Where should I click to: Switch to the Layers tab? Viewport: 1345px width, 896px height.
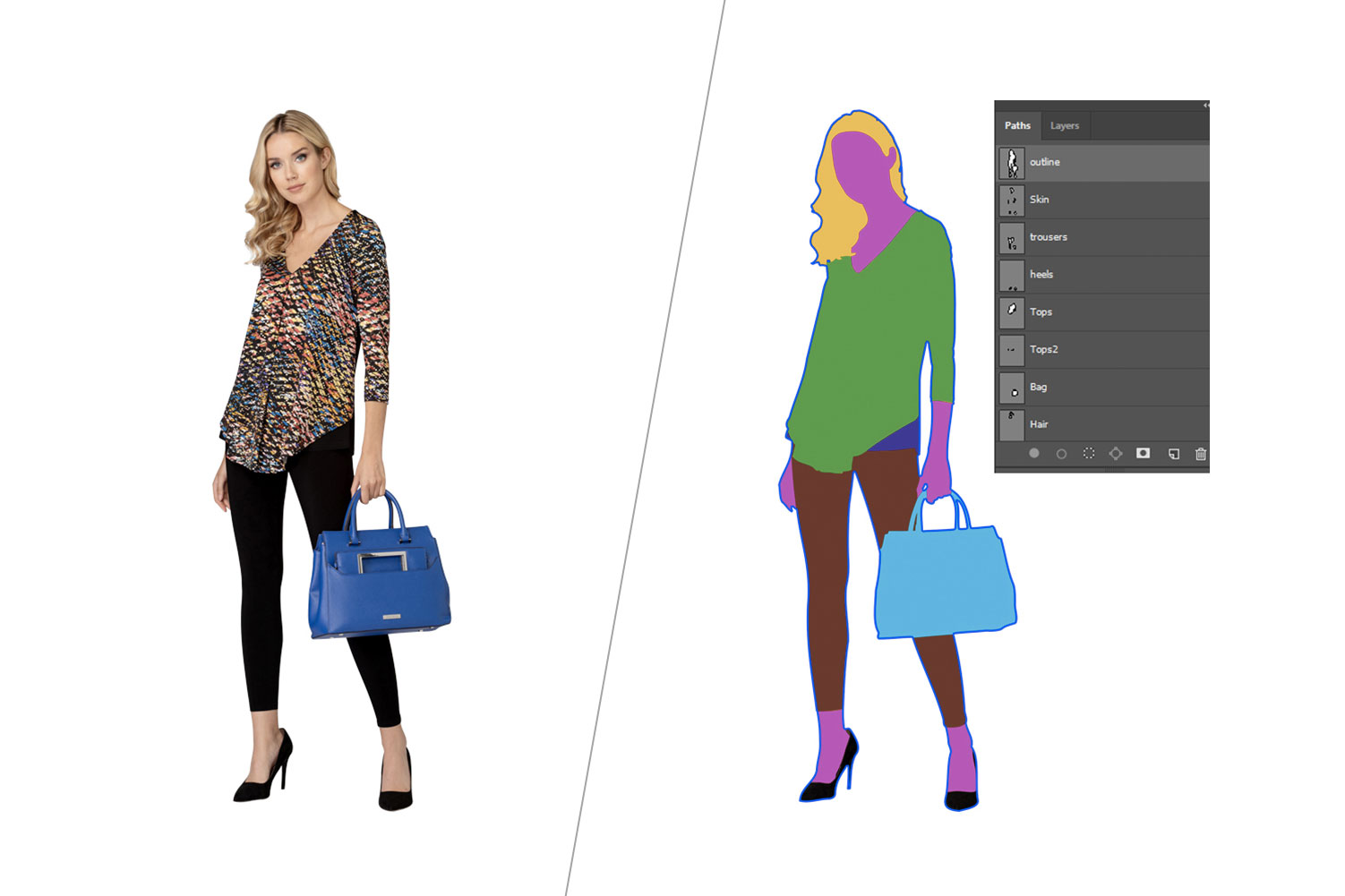coord(1065,126)
